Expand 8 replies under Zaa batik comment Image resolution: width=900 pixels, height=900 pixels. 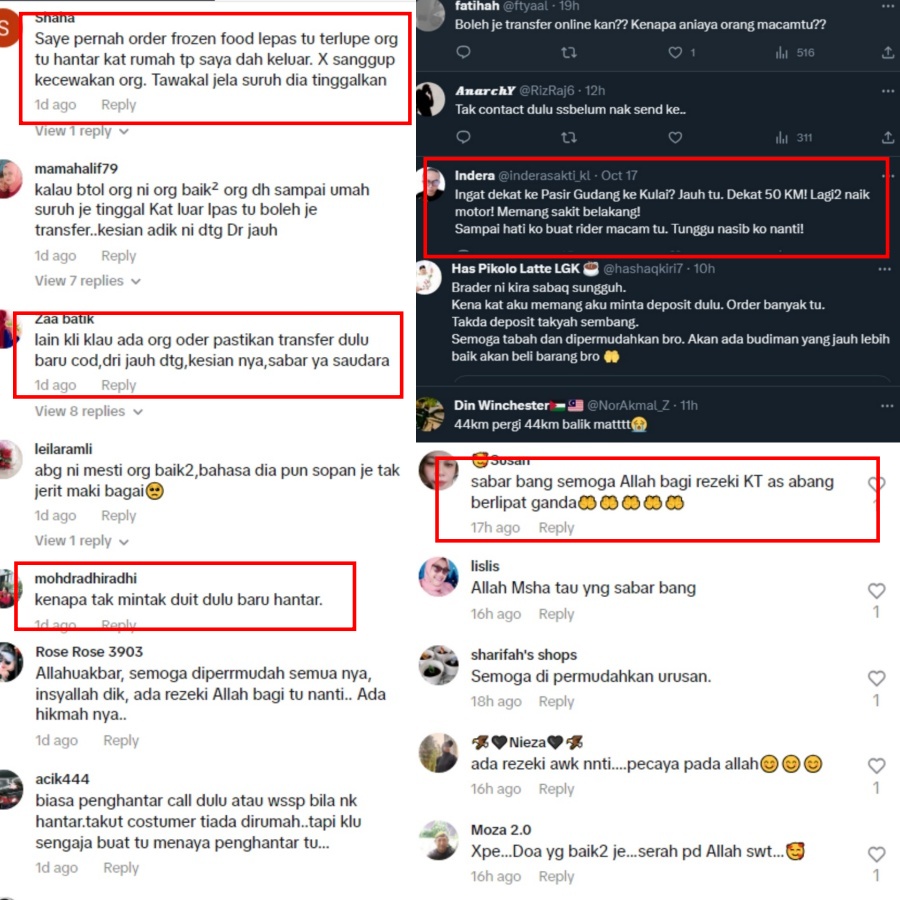pyautogui.click(x=89, y=411)
